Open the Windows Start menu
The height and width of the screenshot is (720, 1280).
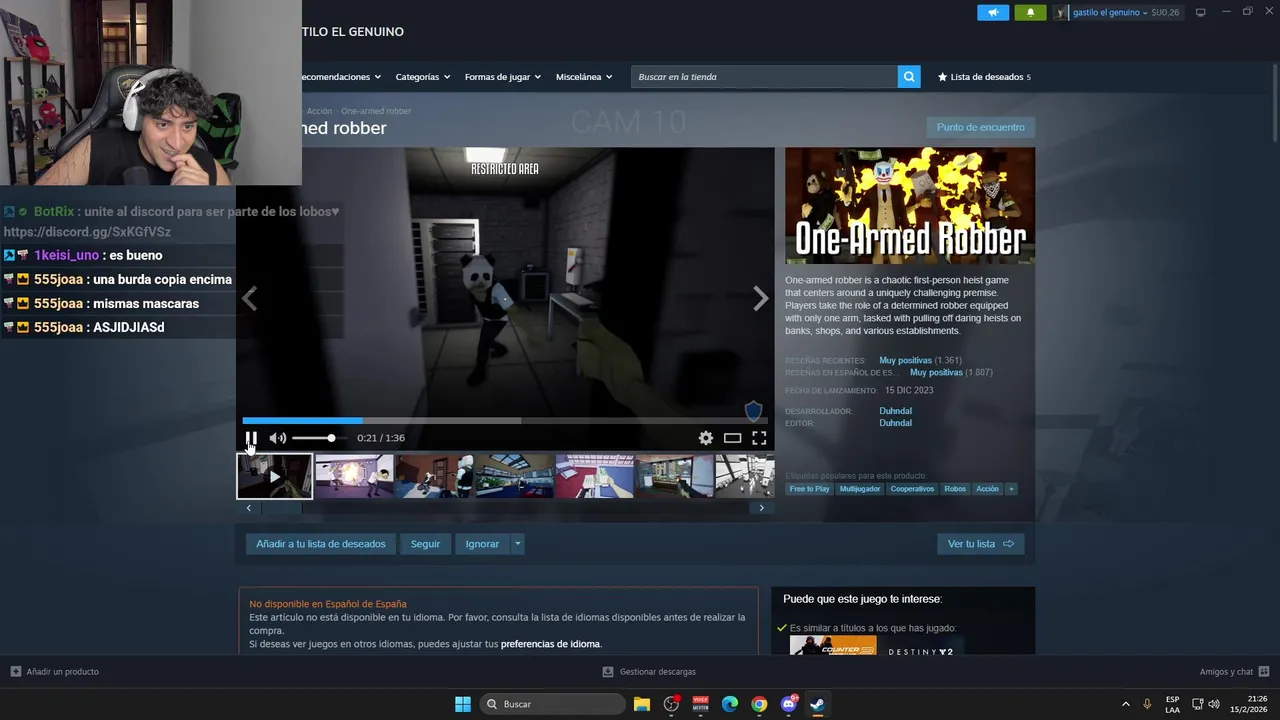463,704
